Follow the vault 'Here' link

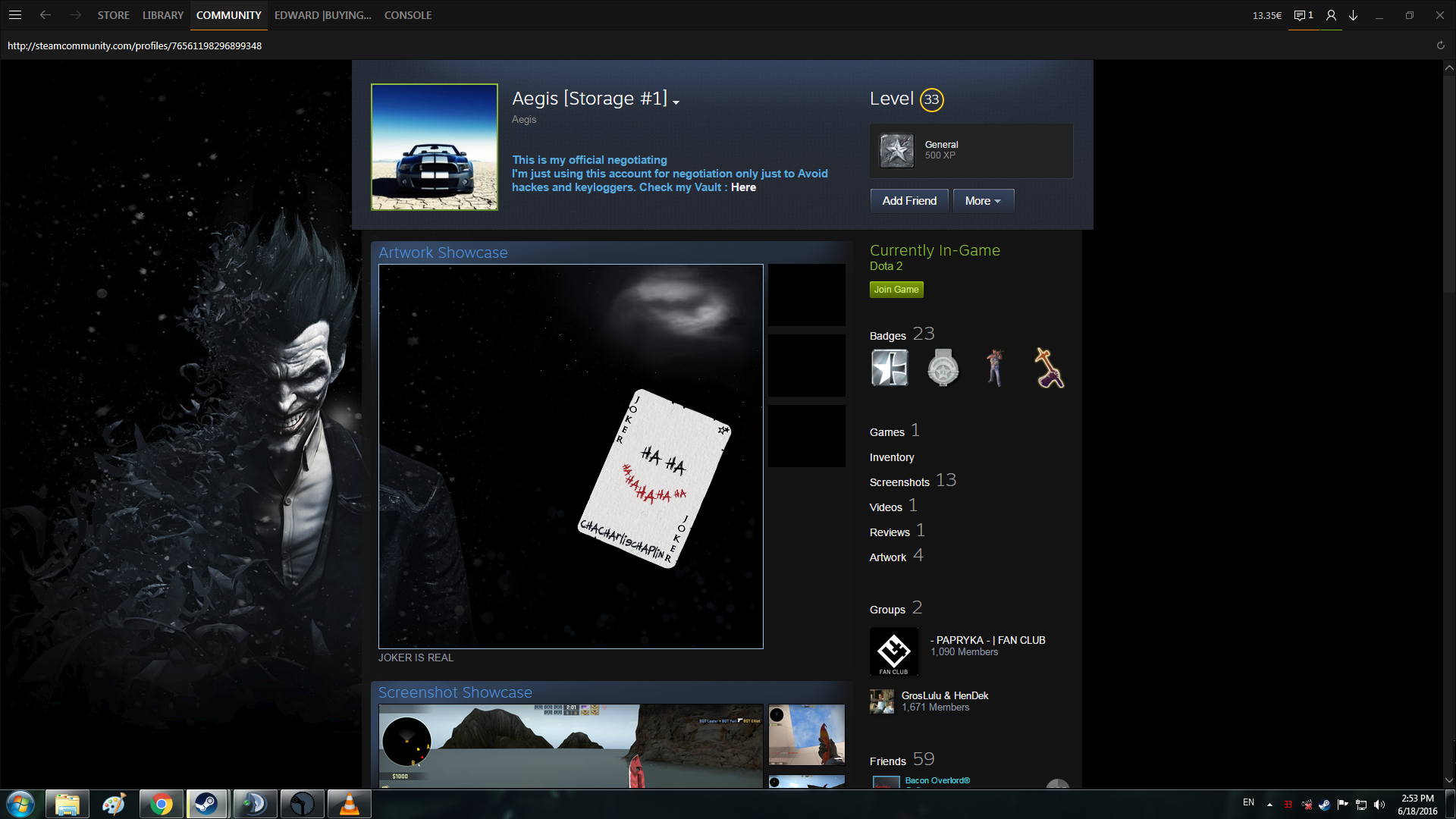(743, 187)
